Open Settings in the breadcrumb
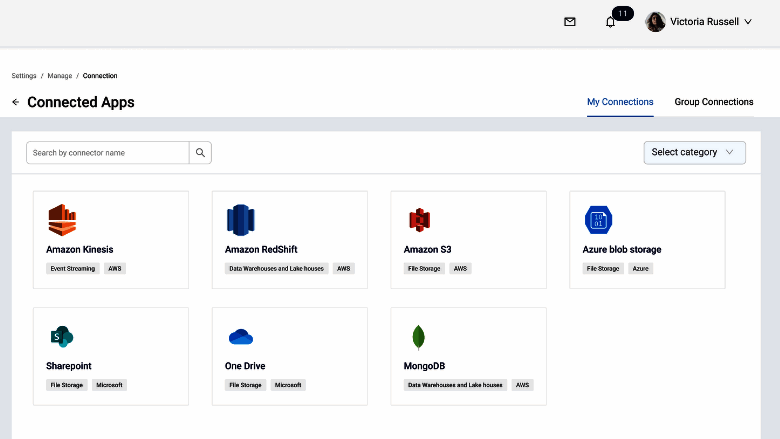Viewport: 780px width, 439px height. (x=24, y=76)
